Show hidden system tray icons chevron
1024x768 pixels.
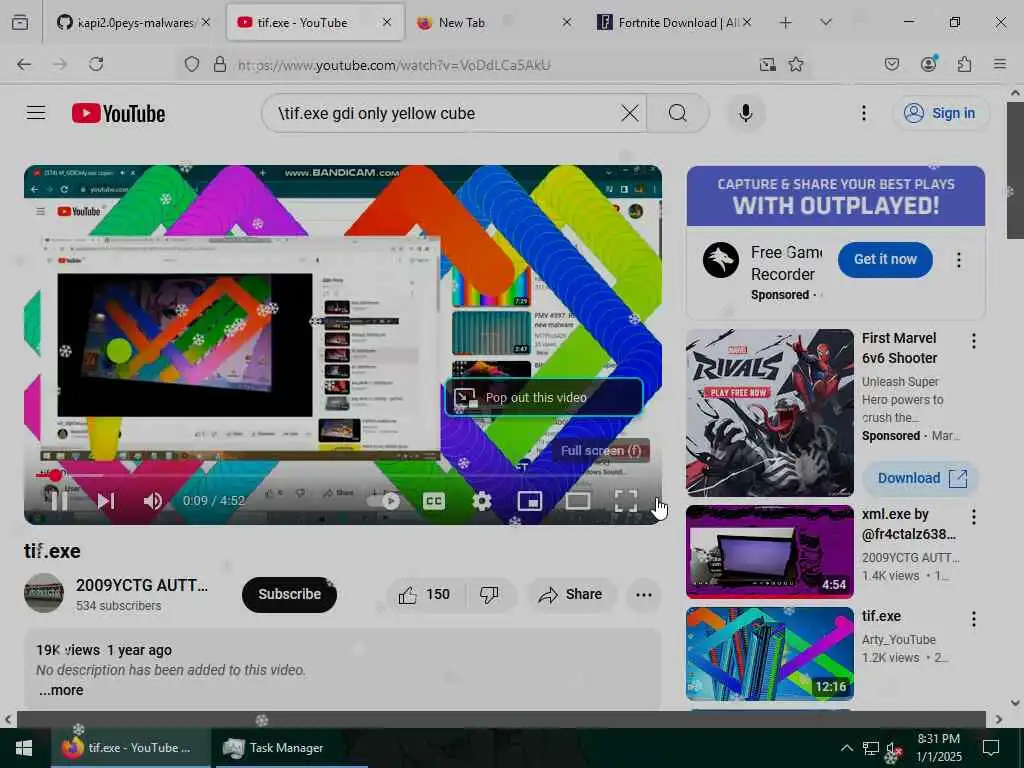846,748
